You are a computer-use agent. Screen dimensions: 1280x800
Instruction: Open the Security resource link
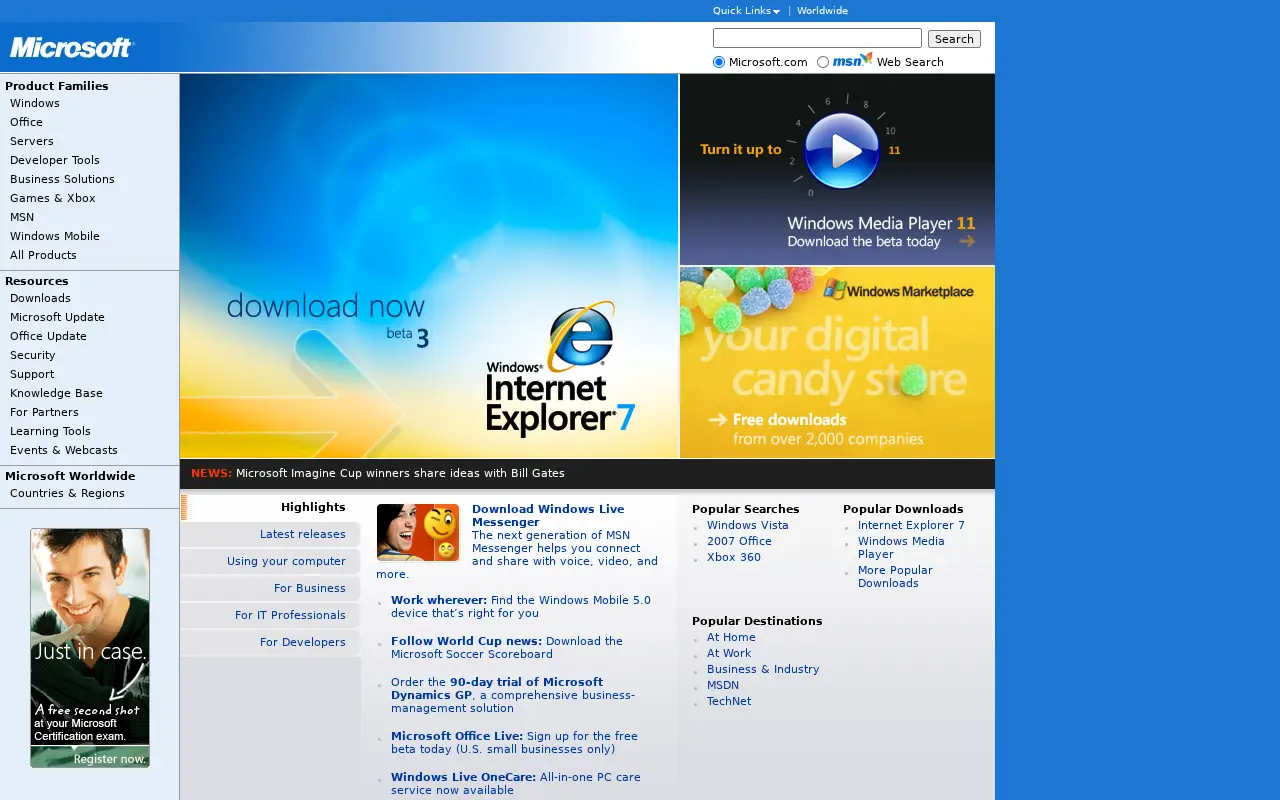[32, 355]
